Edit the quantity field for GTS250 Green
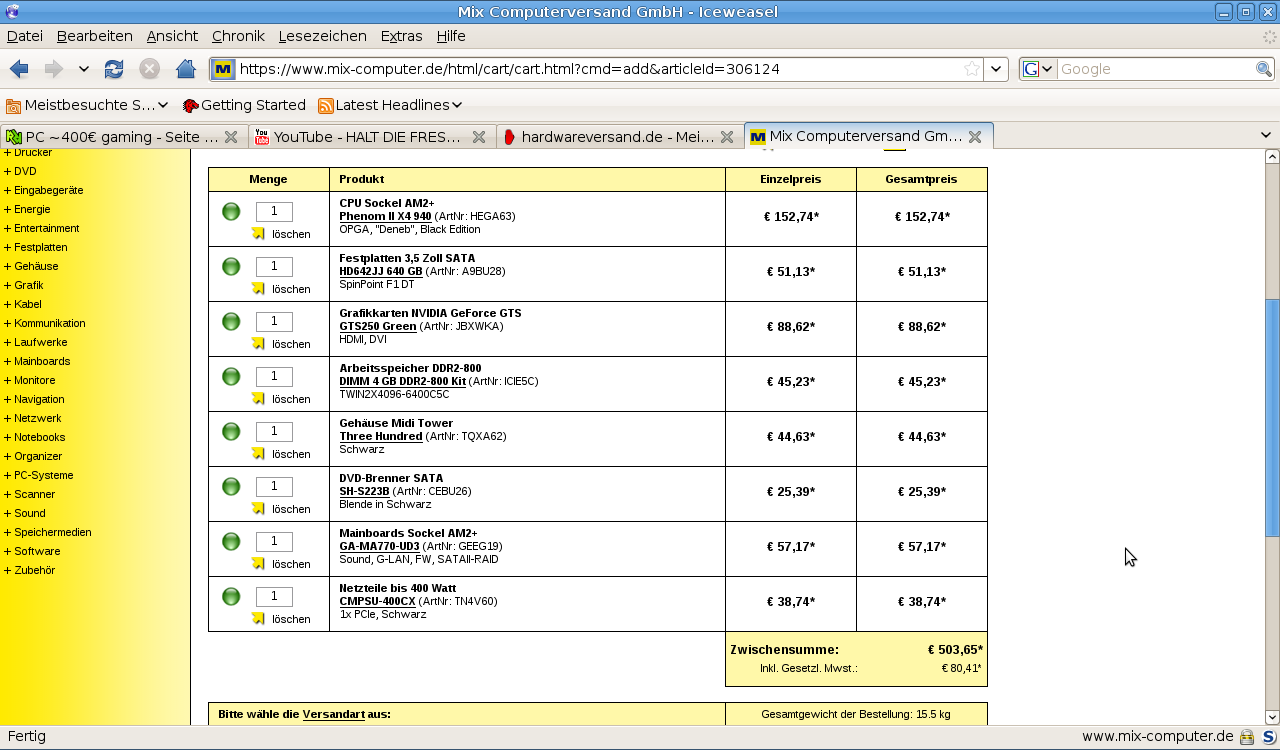The image size is (1280, 750). pos(274,321)
